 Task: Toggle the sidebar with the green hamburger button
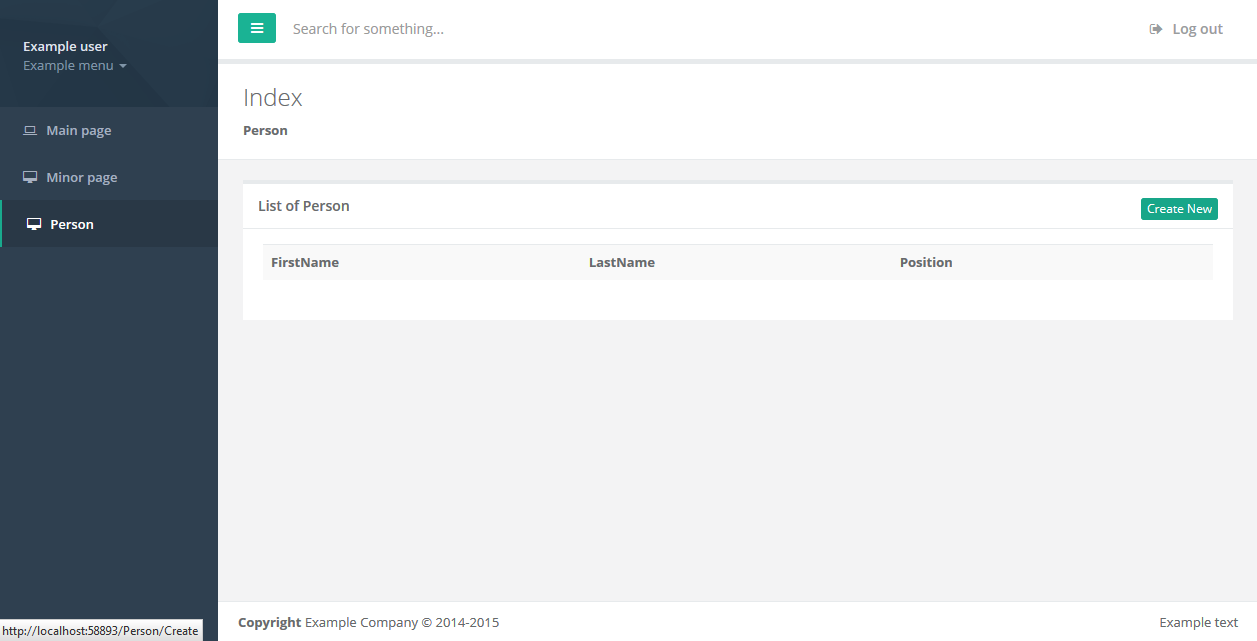(x=257, y=28)
